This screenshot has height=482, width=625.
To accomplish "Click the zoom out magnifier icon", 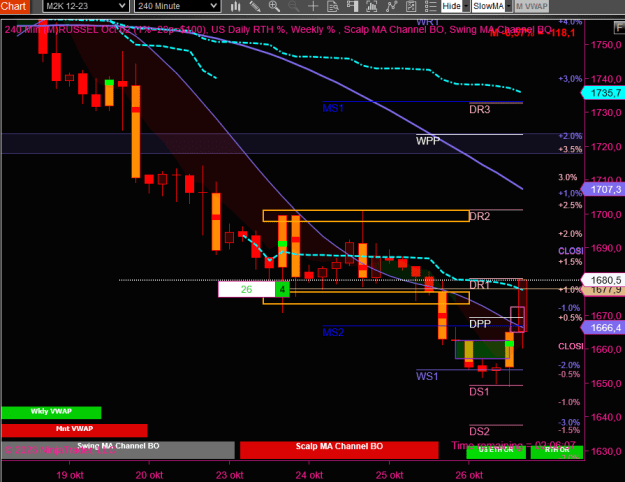I will [294, 6].
